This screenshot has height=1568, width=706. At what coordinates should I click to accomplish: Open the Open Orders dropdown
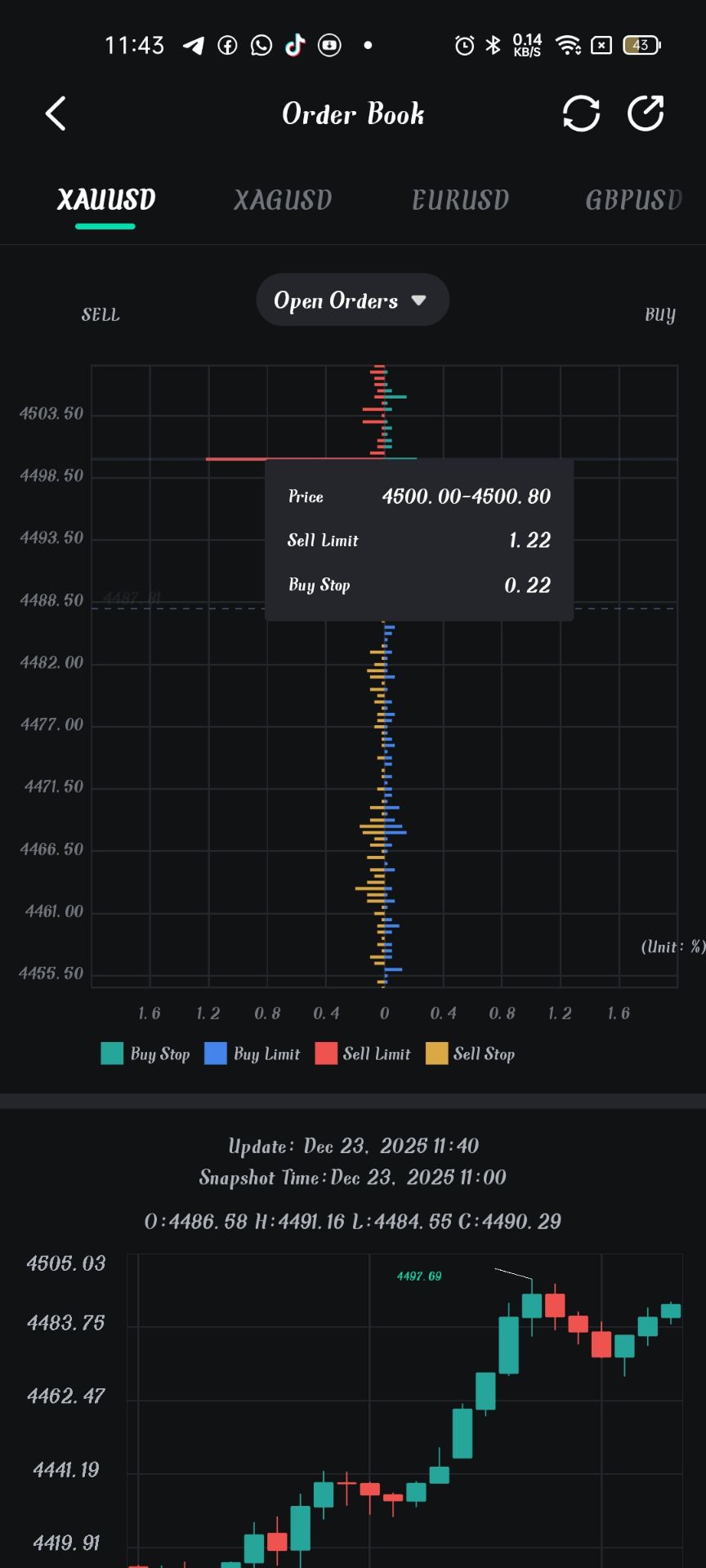[x=336, y=301]
